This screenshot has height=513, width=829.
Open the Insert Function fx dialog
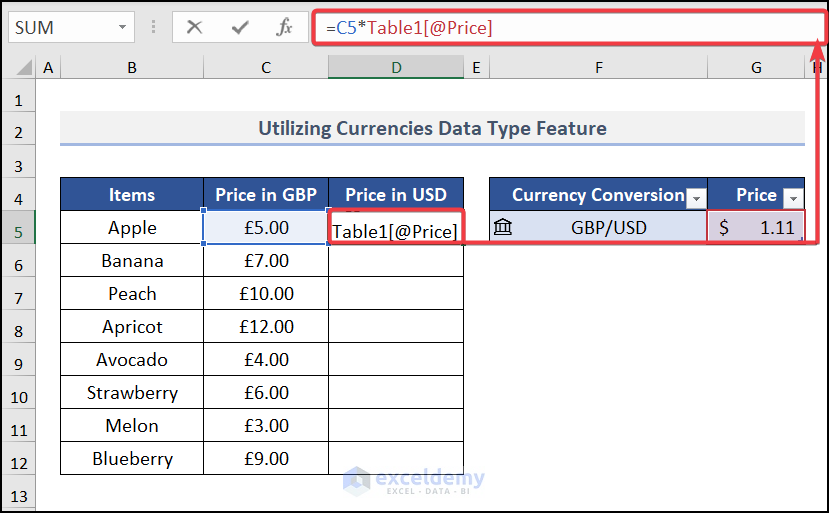[285, 28]
